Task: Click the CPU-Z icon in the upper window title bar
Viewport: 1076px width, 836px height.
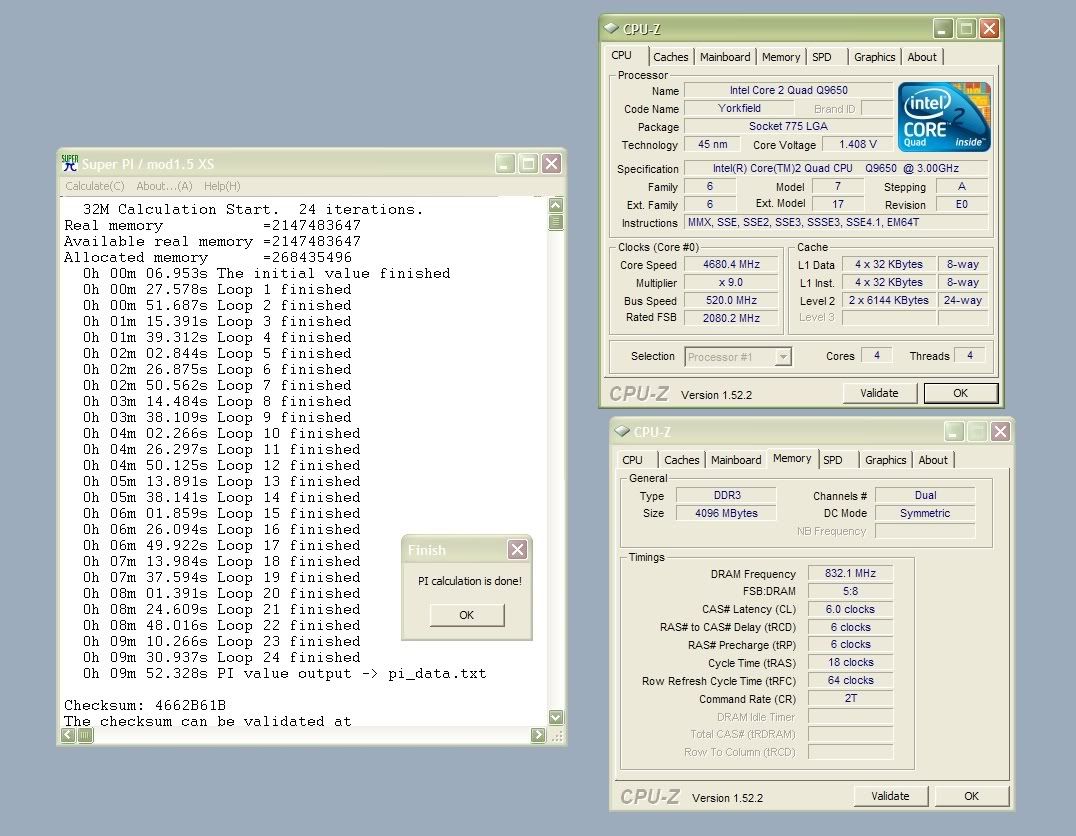Action: pos(611,28)
